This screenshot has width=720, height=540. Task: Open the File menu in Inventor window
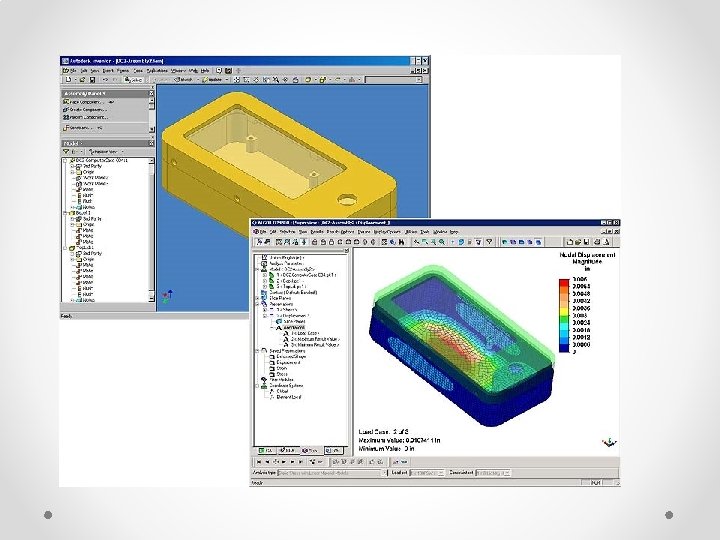coord(71,71)
